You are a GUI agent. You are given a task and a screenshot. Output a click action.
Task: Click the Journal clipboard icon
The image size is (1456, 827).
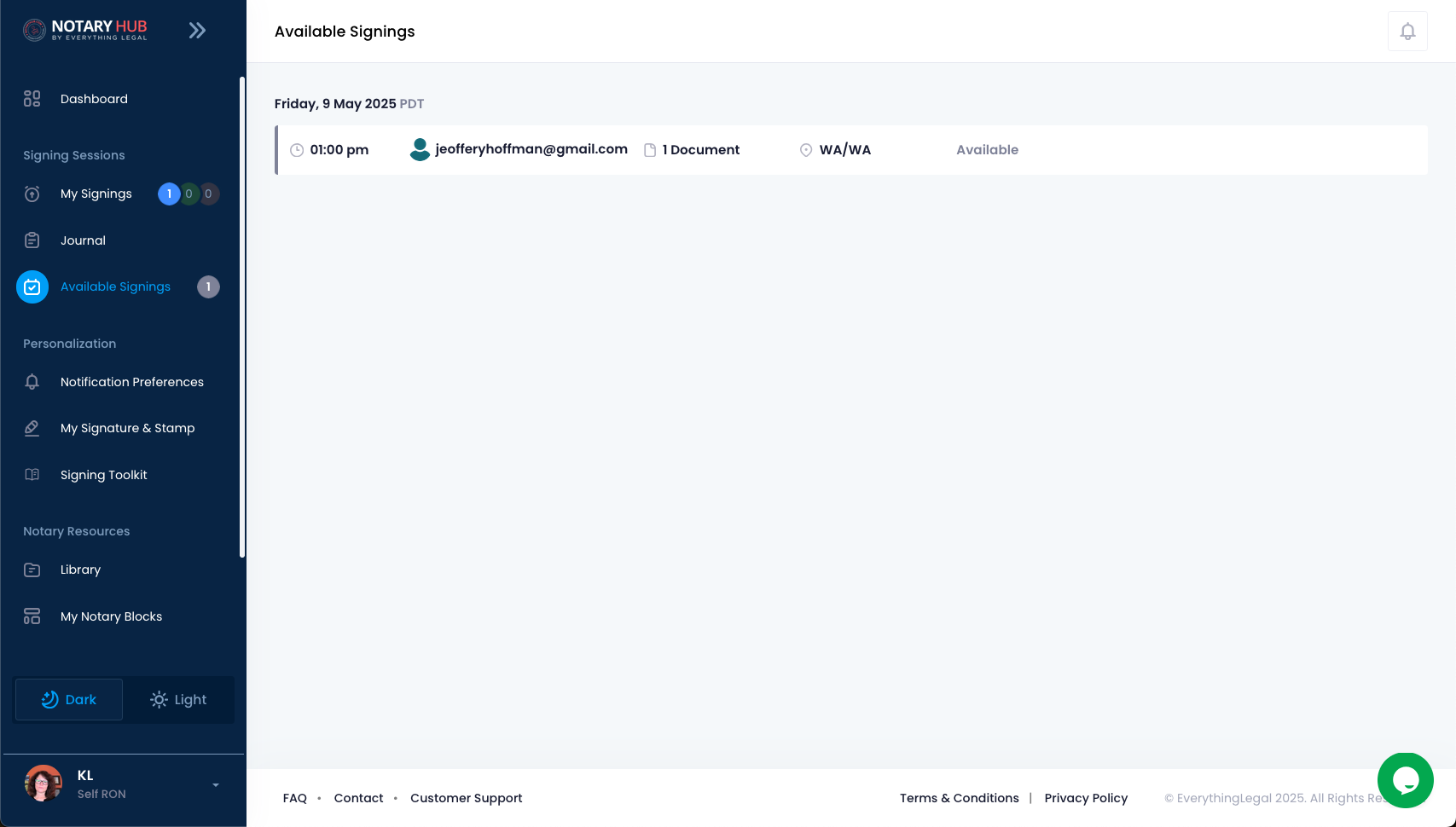pyautogui.click(x=32, y=240)
